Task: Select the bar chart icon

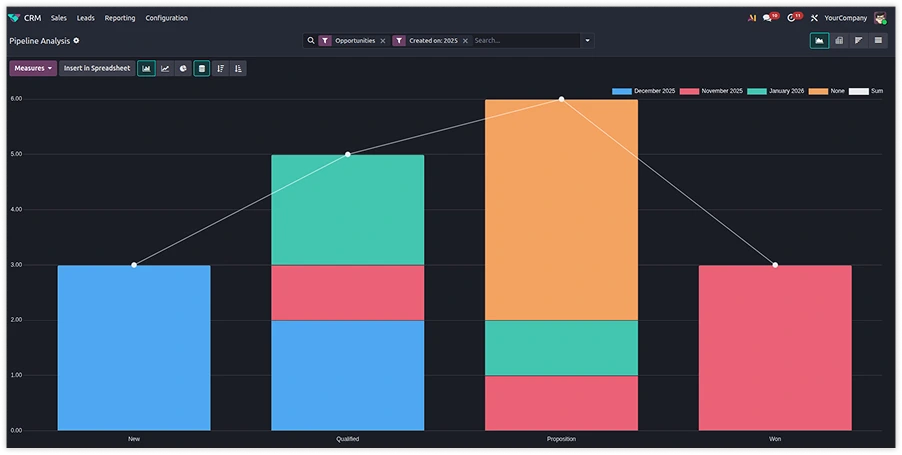Action: click(x=146, y=68)
